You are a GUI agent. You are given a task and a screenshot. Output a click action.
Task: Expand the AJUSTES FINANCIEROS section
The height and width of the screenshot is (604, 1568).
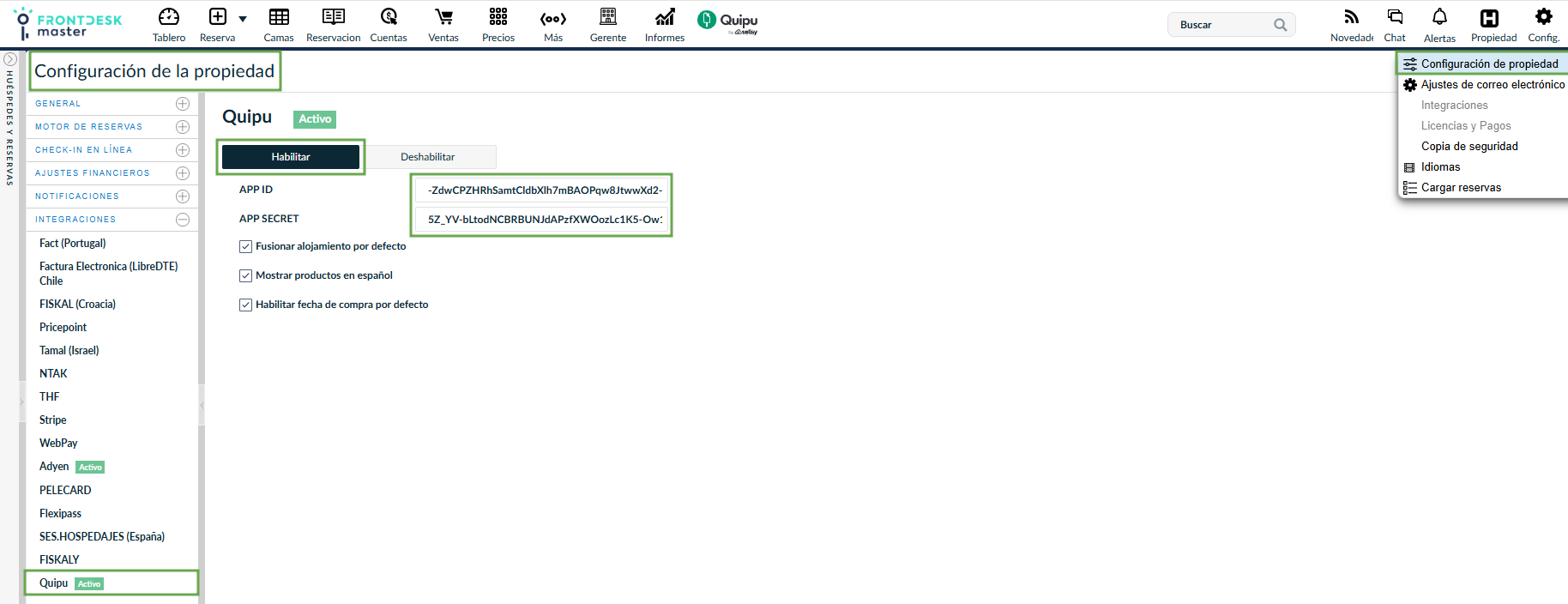tap(183, 173)
